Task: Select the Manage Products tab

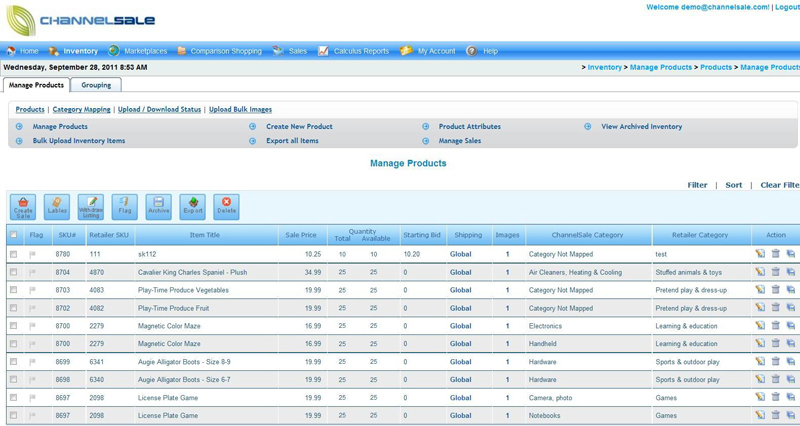Action: pyautogui.click(x=36, y=85)
